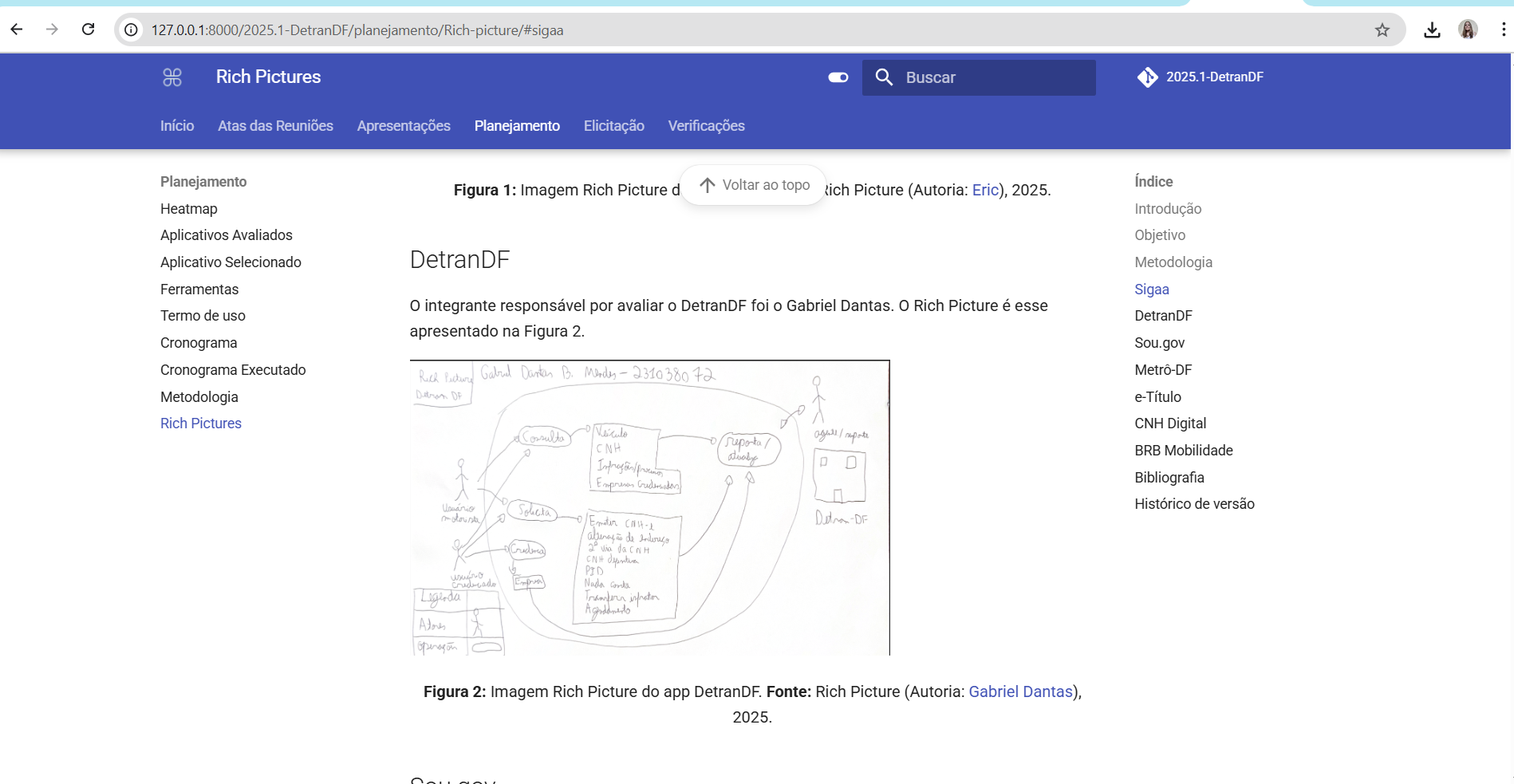Open the browser three-dot menu
Image resolution: width=1514 pixels, height=784 pixels.
(1504, 30)
